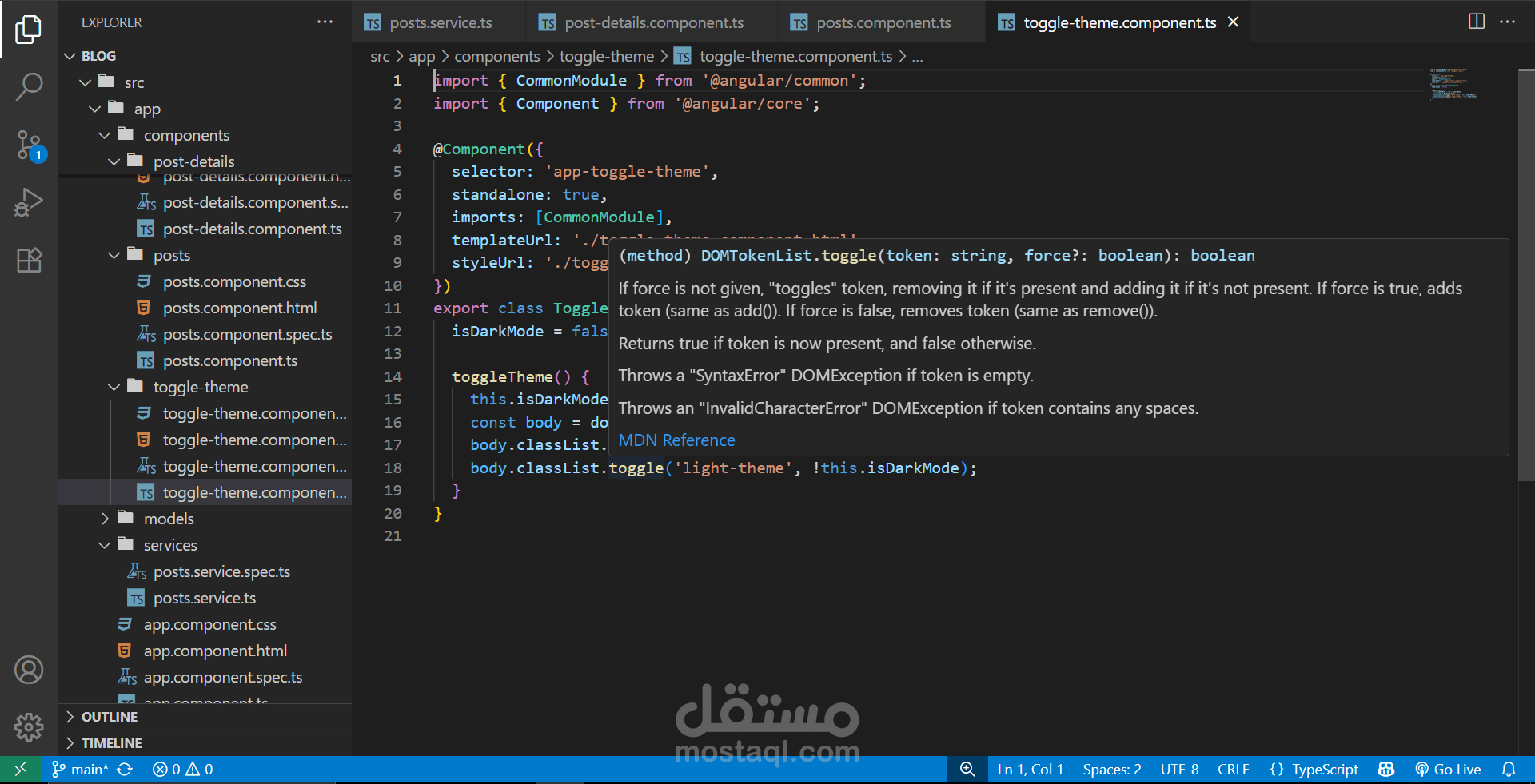The image size is (1535, 784).
Task: Click the 'src' breadcrumb segment
Action: (x=380, y=56)
